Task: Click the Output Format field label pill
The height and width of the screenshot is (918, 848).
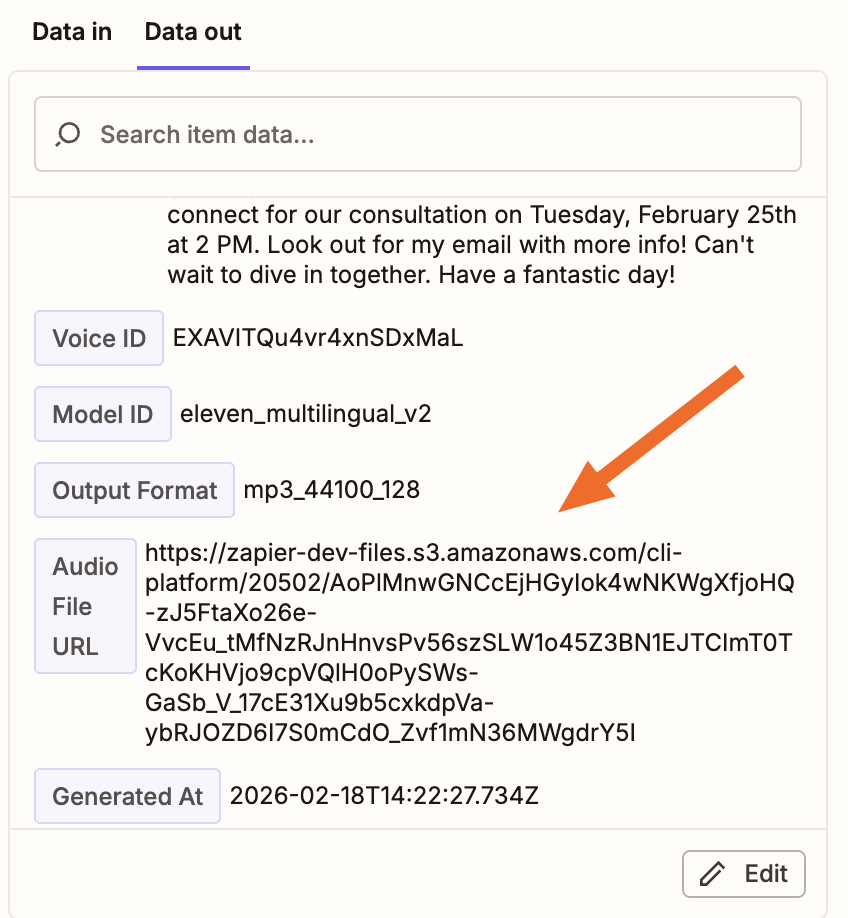Action: point(134,490)
